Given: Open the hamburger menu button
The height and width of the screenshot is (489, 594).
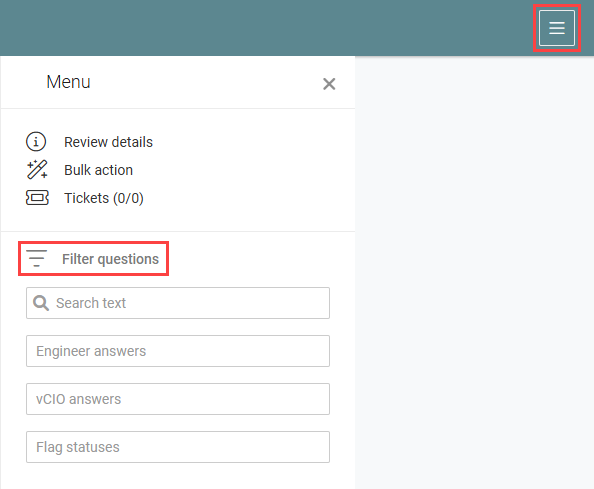Looking at the screenshot, I should [556, 28].
